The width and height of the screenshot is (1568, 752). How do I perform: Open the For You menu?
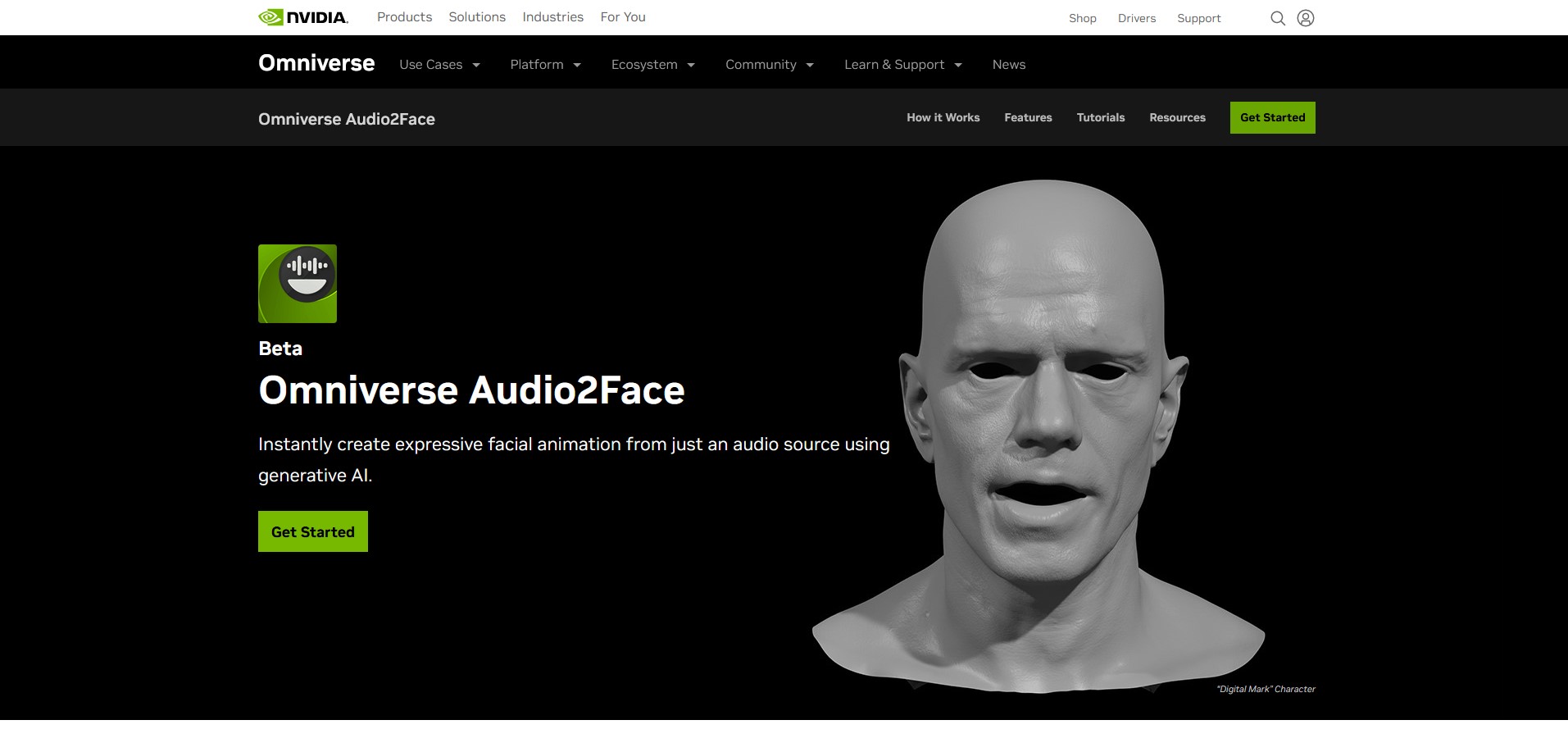click(x=623, y=17)
